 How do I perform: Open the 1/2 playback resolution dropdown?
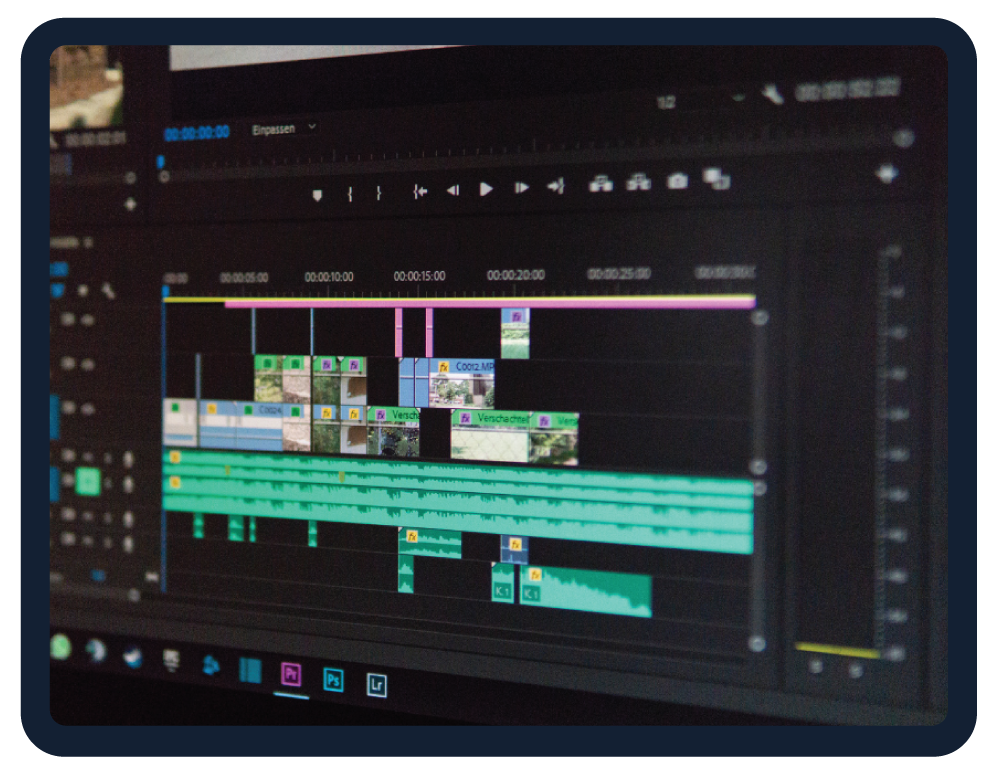(x=700, y=101)
